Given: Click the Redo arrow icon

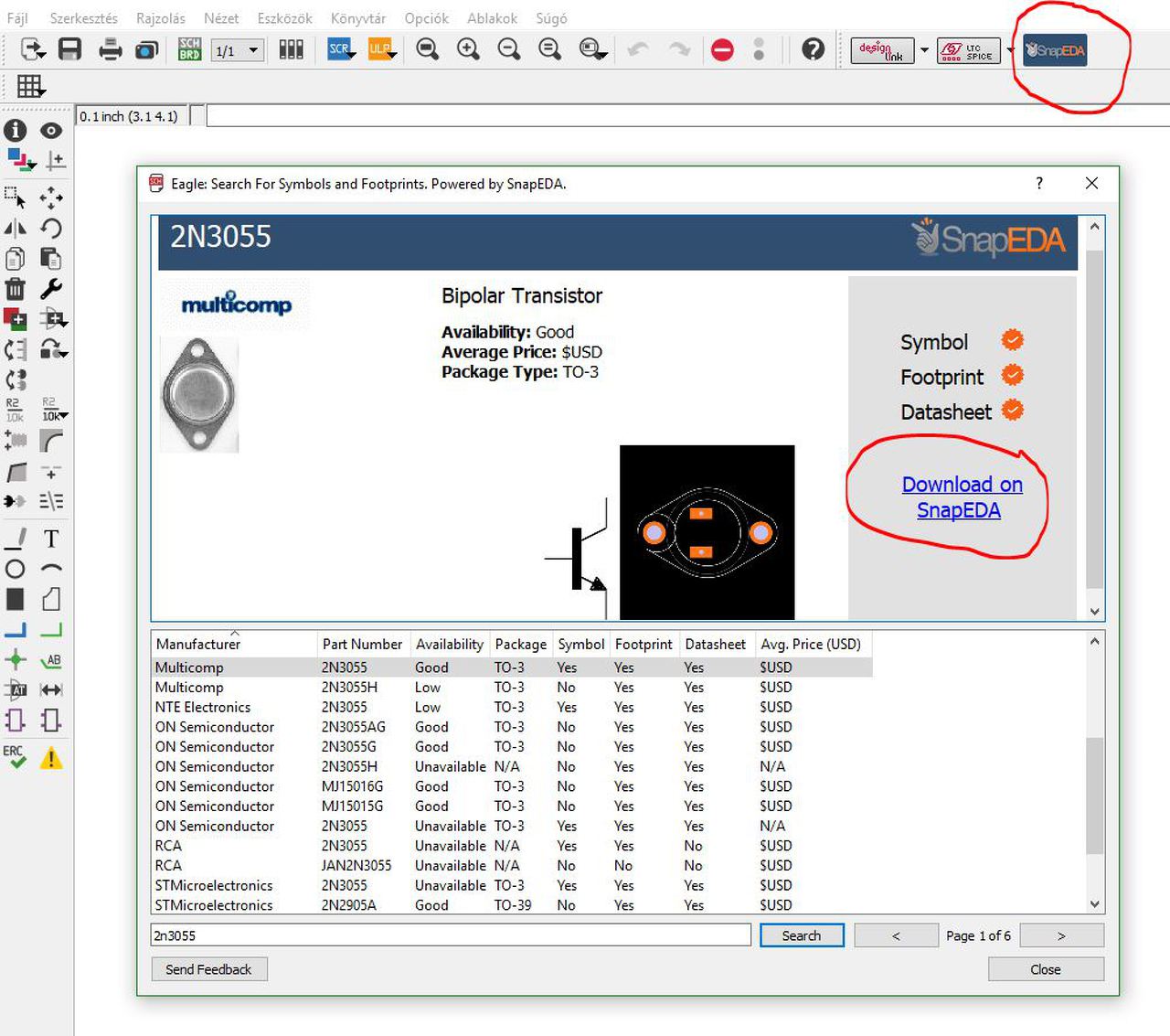Looking at the screenshot, I should pyautogui.click(x=679, y=49).
